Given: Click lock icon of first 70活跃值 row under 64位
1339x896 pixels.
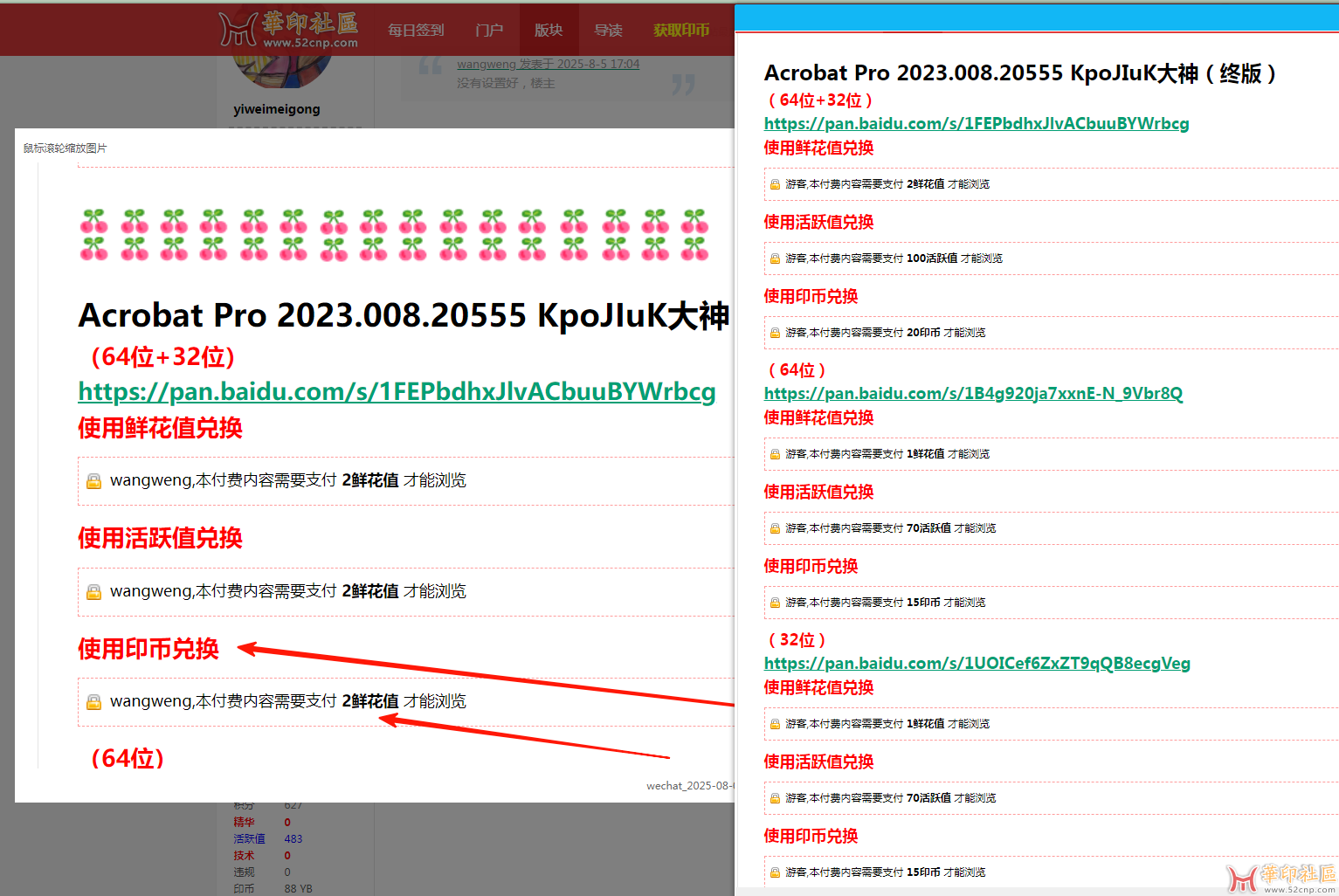Looking at the screenshot, I should [775, 528].
